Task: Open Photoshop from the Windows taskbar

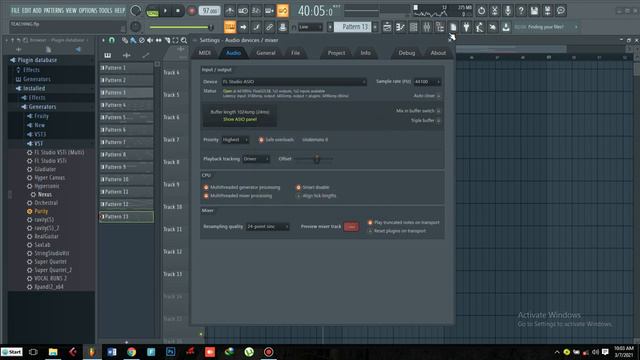Action: 171,352
